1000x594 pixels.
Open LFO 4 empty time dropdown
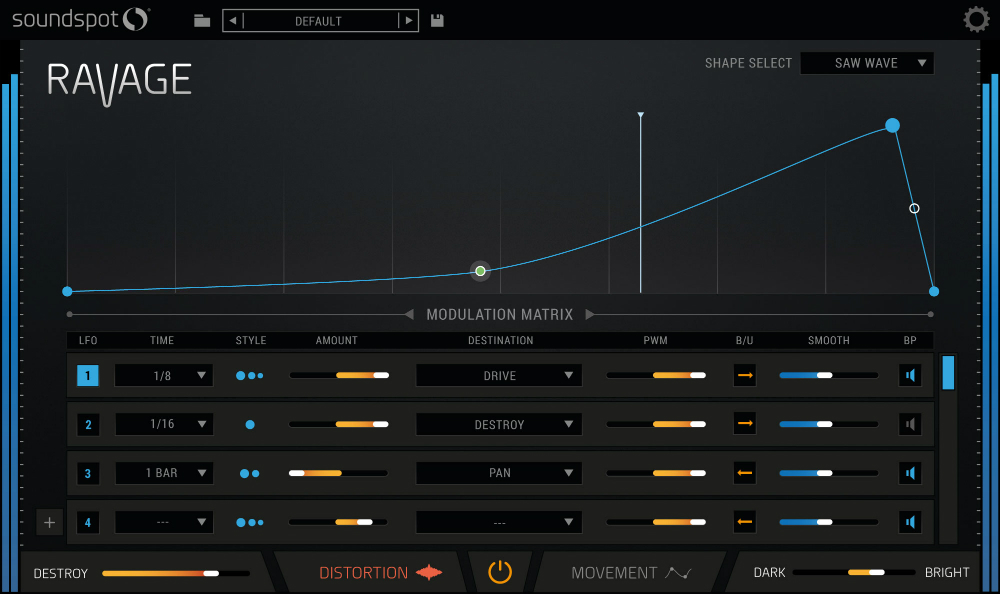164,522
